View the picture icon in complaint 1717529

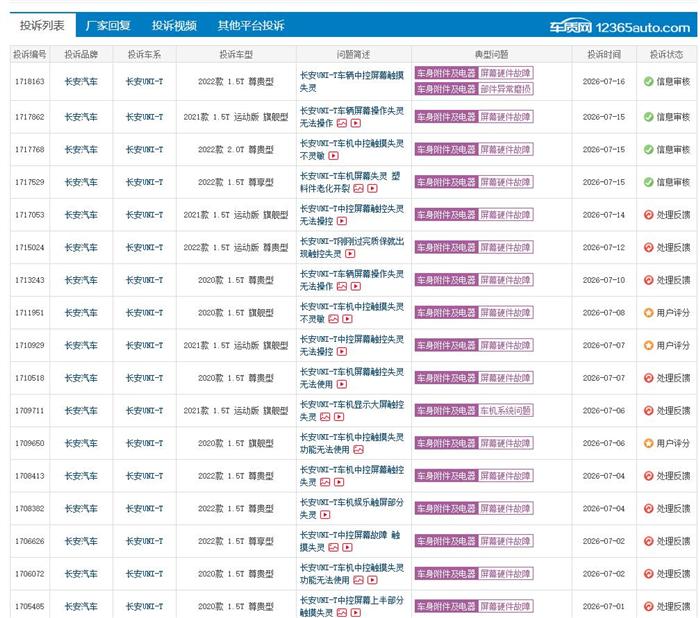(x=358, y=188)
